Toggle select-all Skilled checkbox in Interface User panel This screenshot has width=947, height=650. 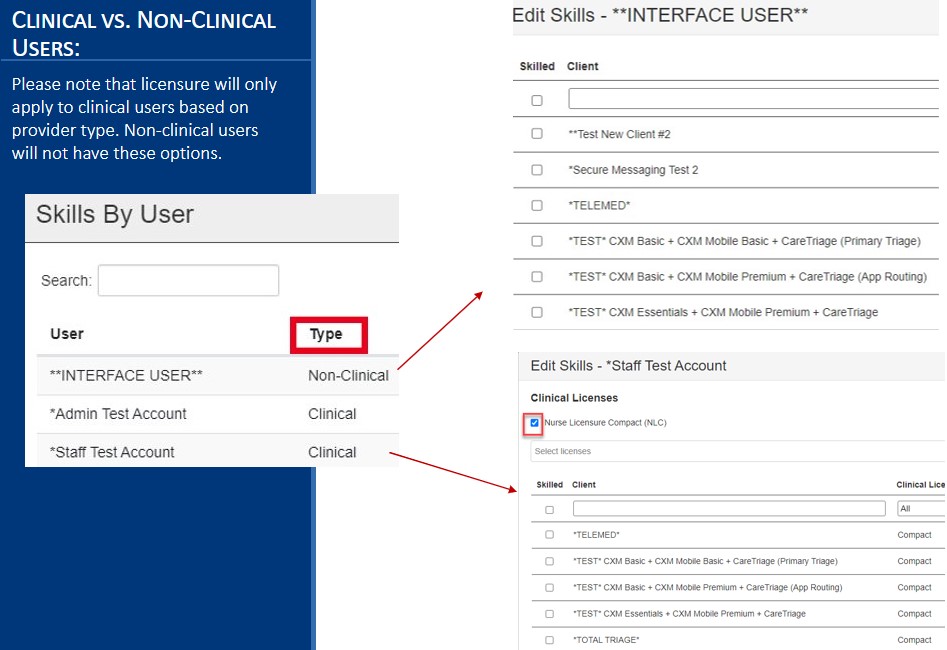pyautogui.click(x=537, y=100)
